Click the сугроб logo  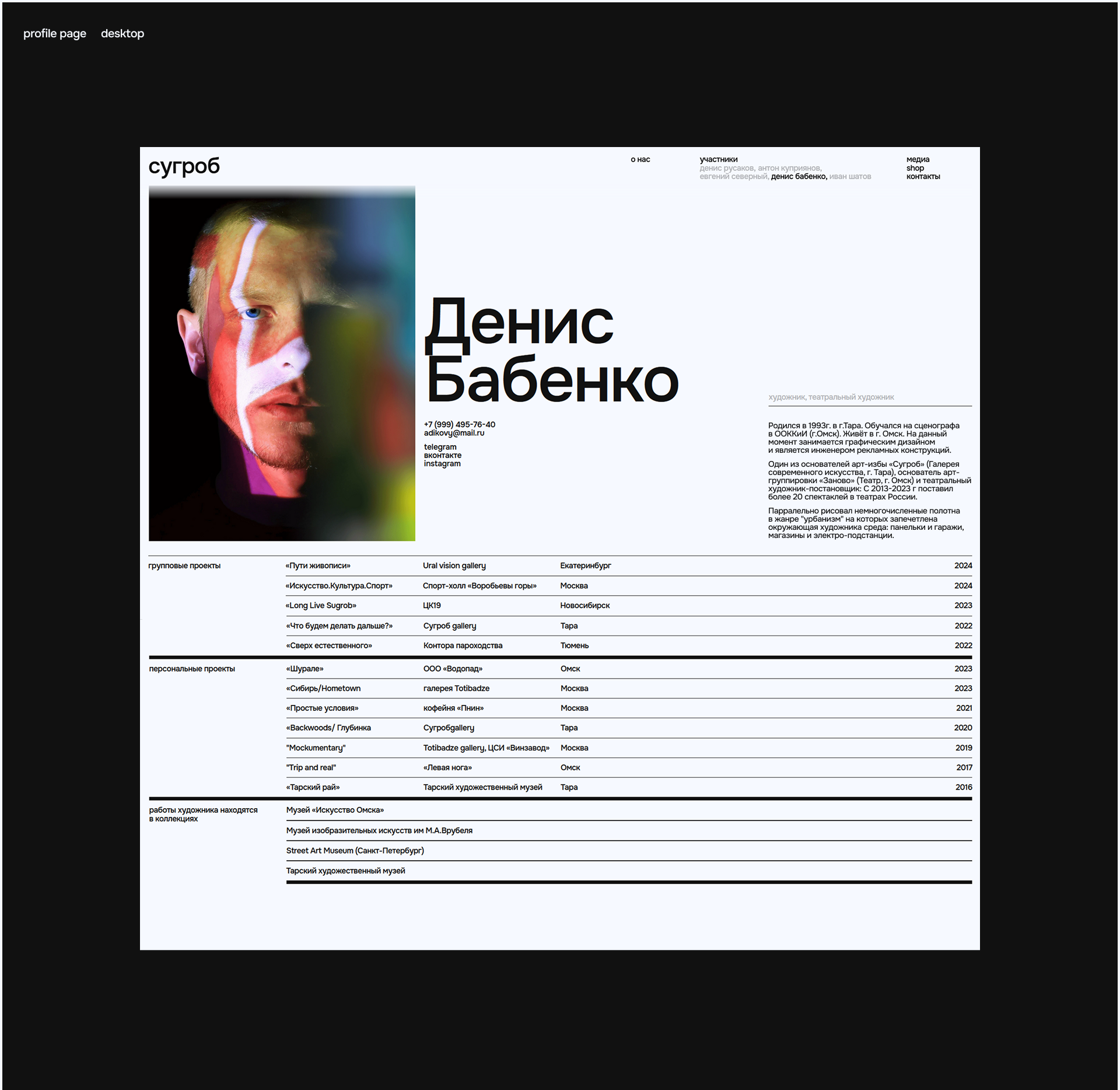coord(184,167)
